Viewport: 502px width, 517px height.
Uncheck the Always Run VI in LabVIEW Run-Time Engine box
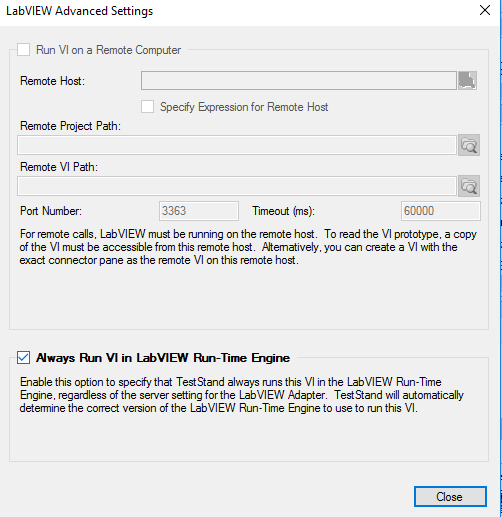[x=24, y=358]
